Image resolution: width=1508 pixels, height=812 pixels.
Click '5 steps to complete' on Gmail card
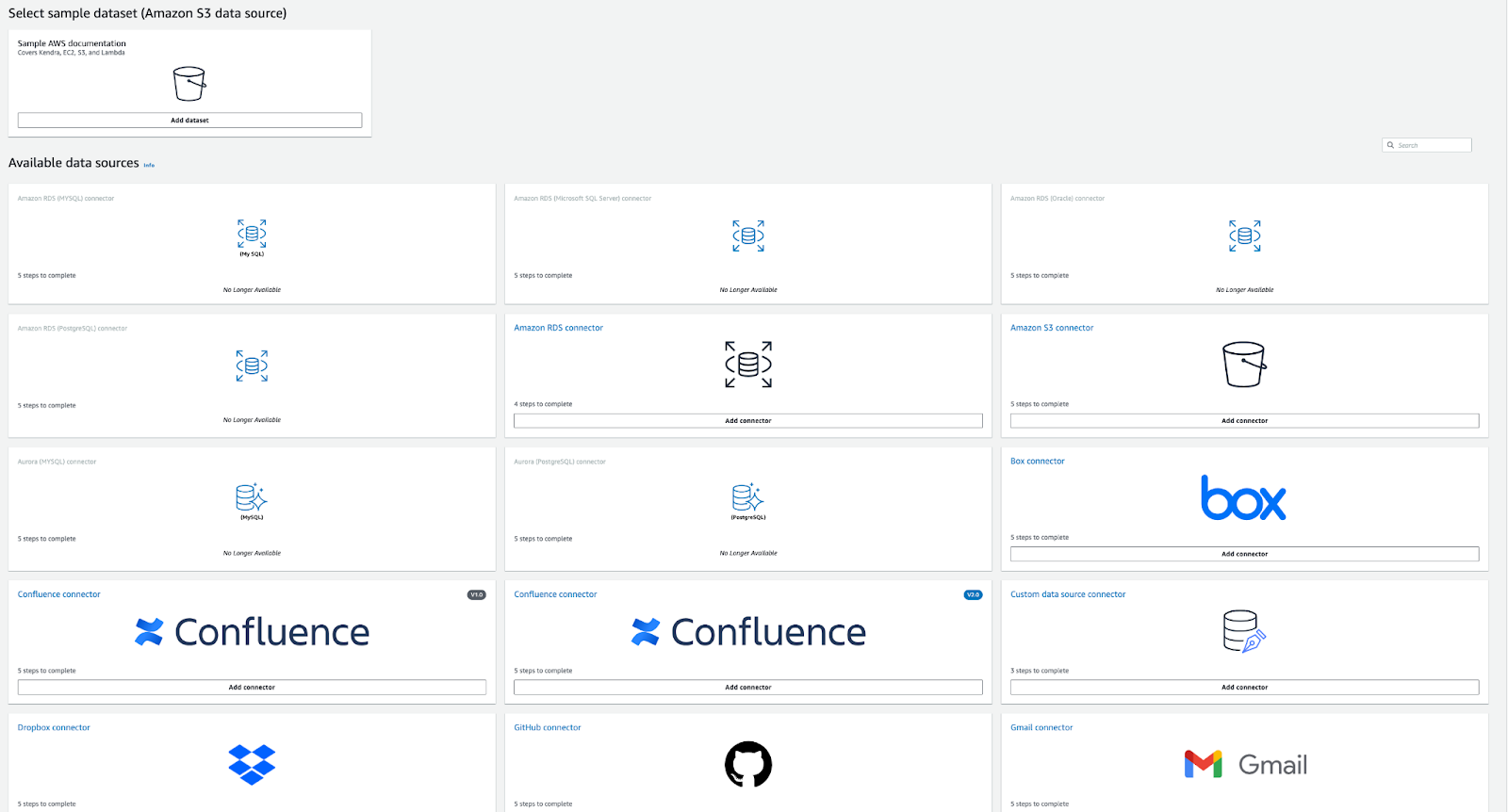tap(1040, 804)
